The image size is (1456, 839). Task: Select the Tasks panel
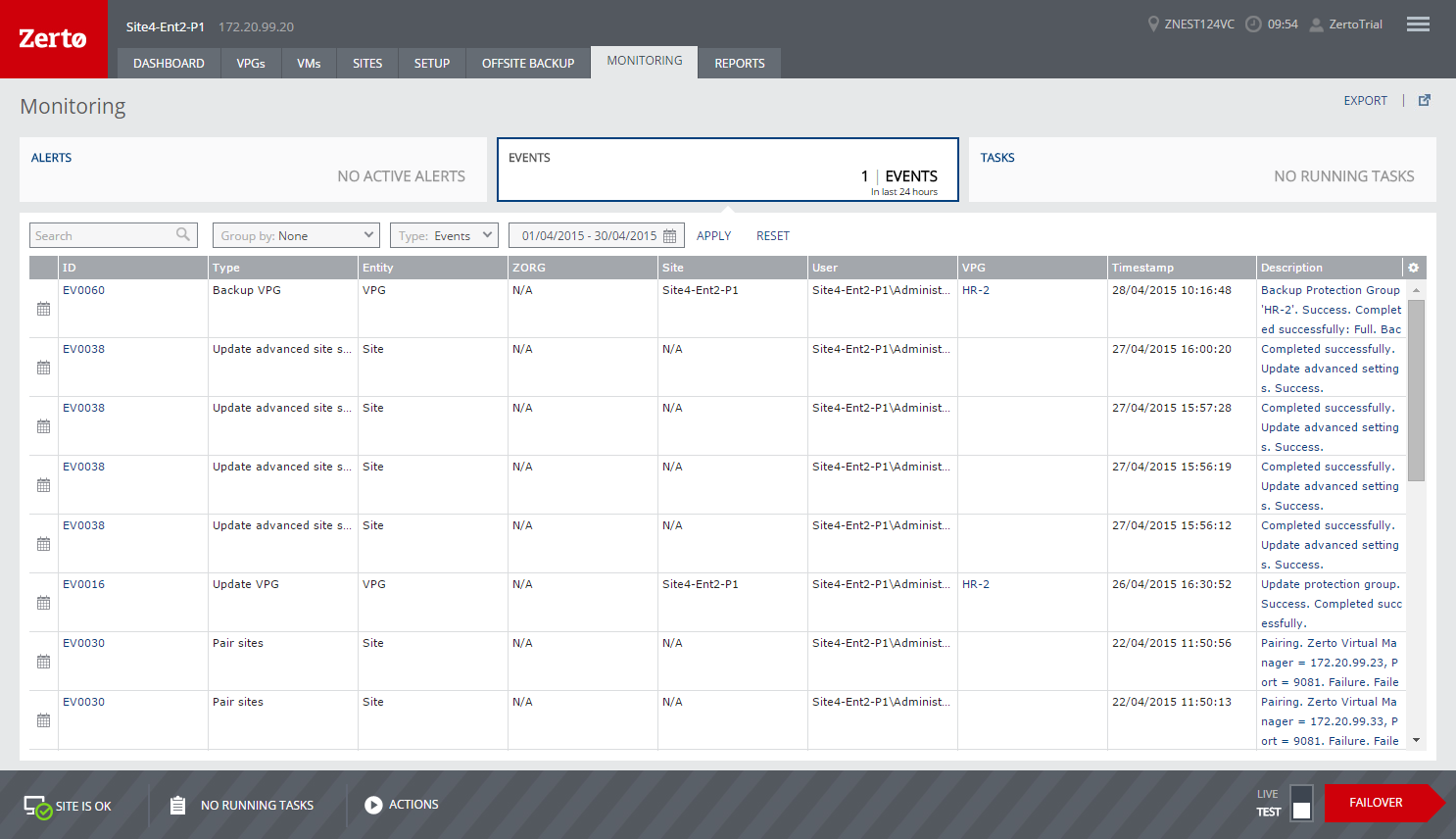1202,170
